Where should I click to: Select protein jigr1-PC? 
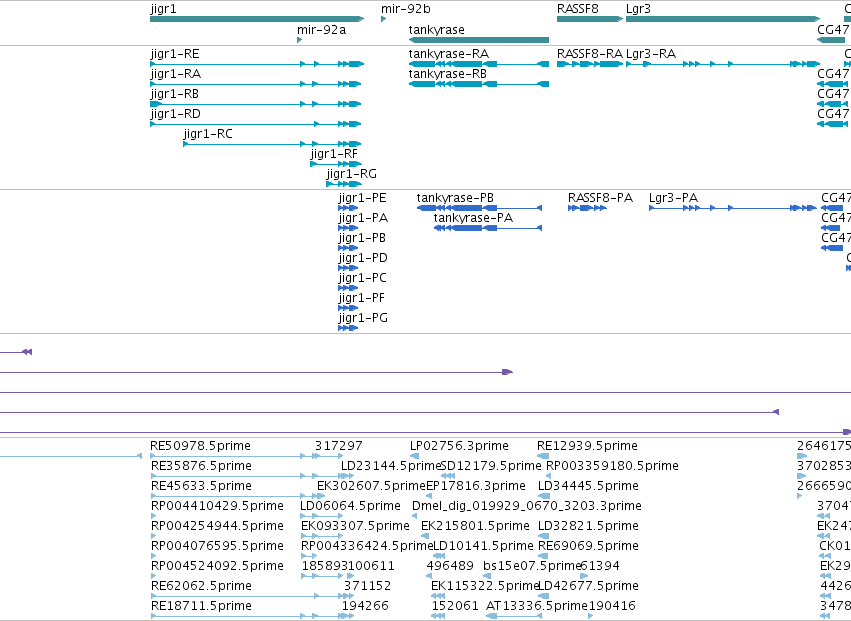348,288
